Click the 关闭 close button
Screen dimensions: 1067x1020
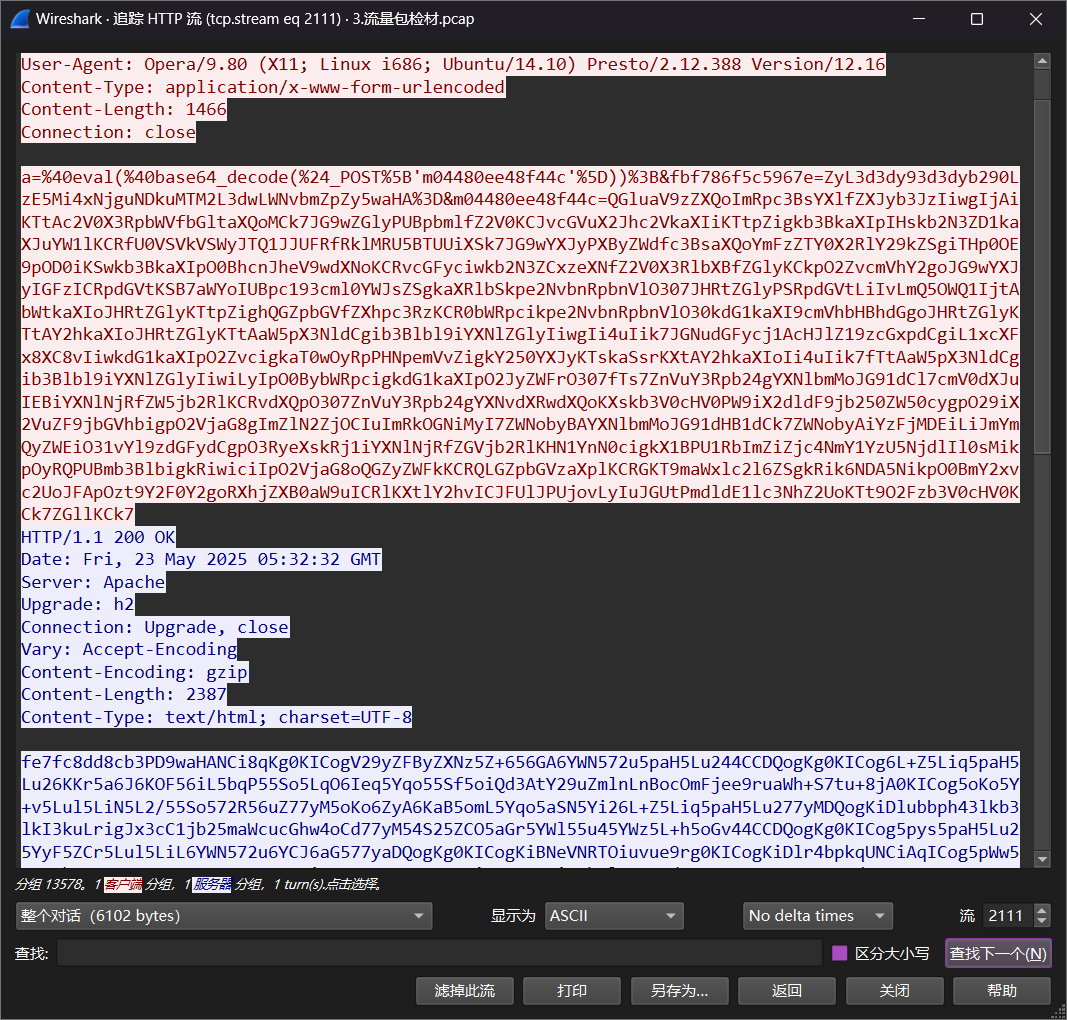(894, 991)
